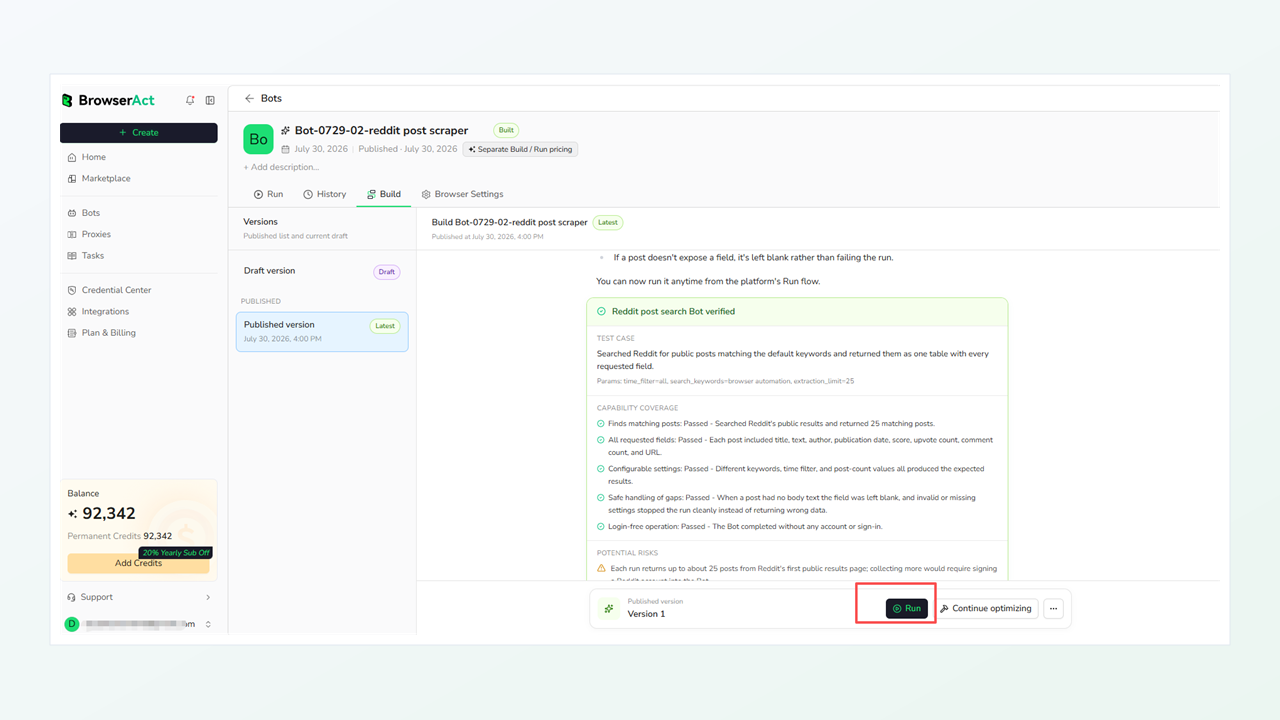Click check icon beside Safe handling of gaps

tap(601, 497)
